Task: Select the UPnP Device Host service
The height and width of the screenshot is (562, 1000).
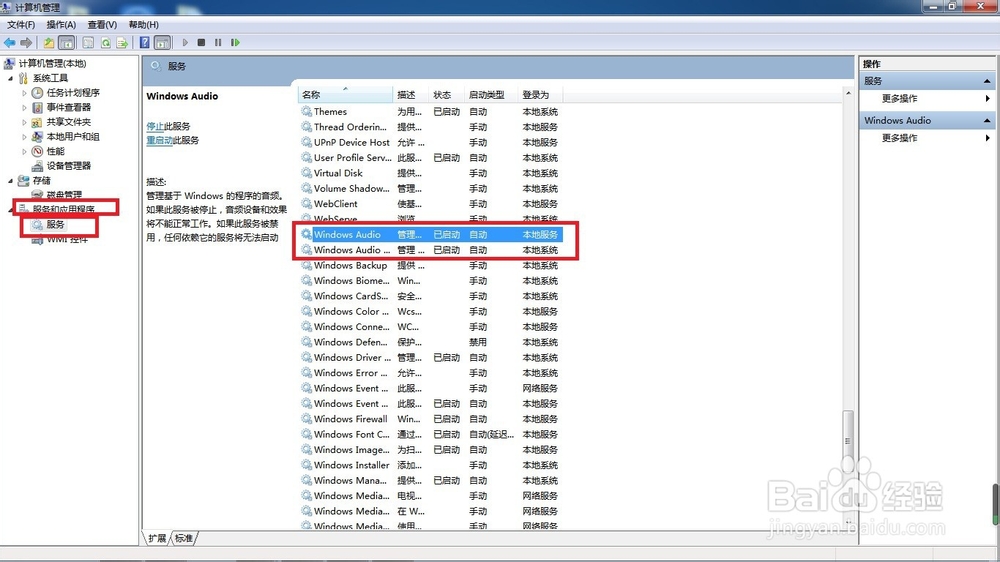Action: pyautogui.click(x=430, y=142)
